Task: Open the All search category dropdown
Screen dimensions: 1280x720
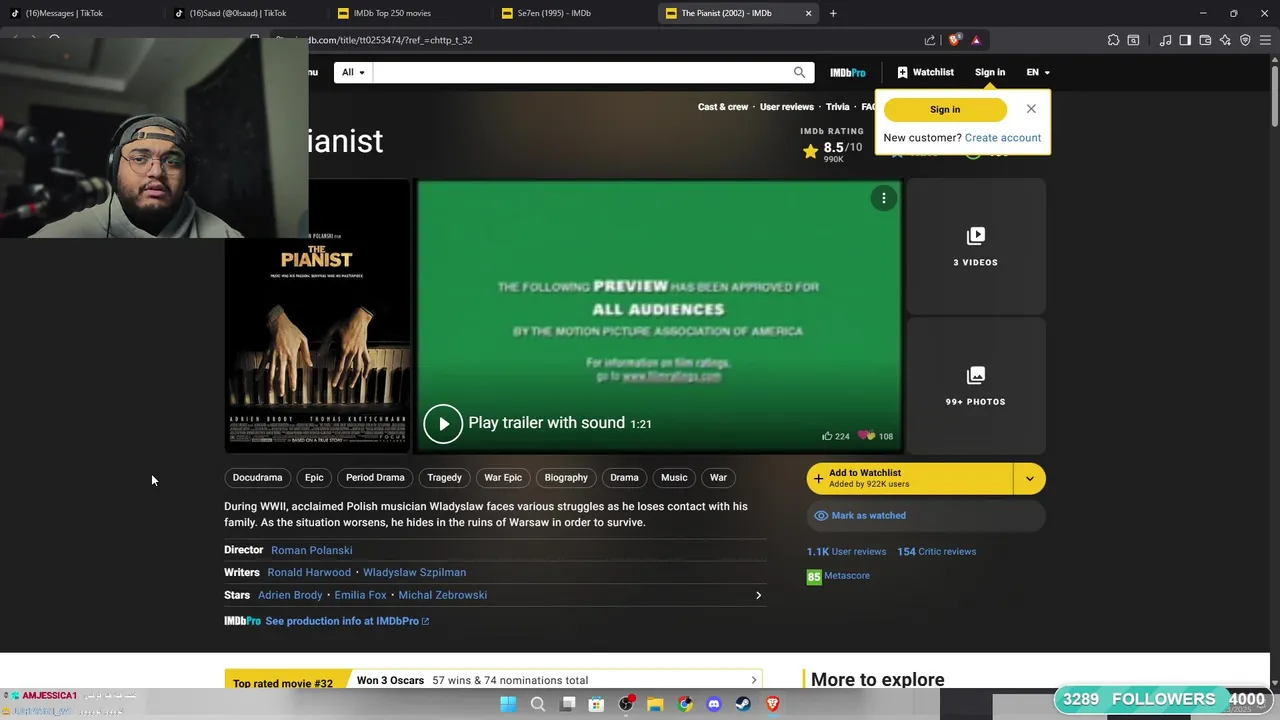Action: [x=353, y=72]
